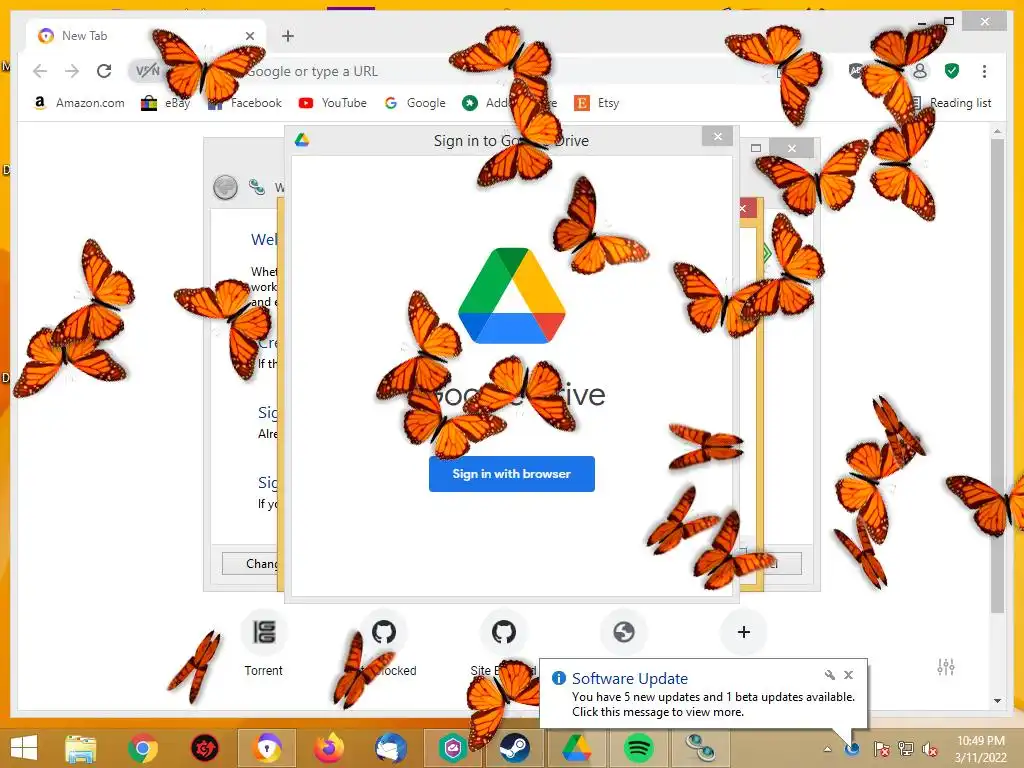Open the Torrent shortcut tile
This screenshot has width=1024, height=768.
point(264,643)
